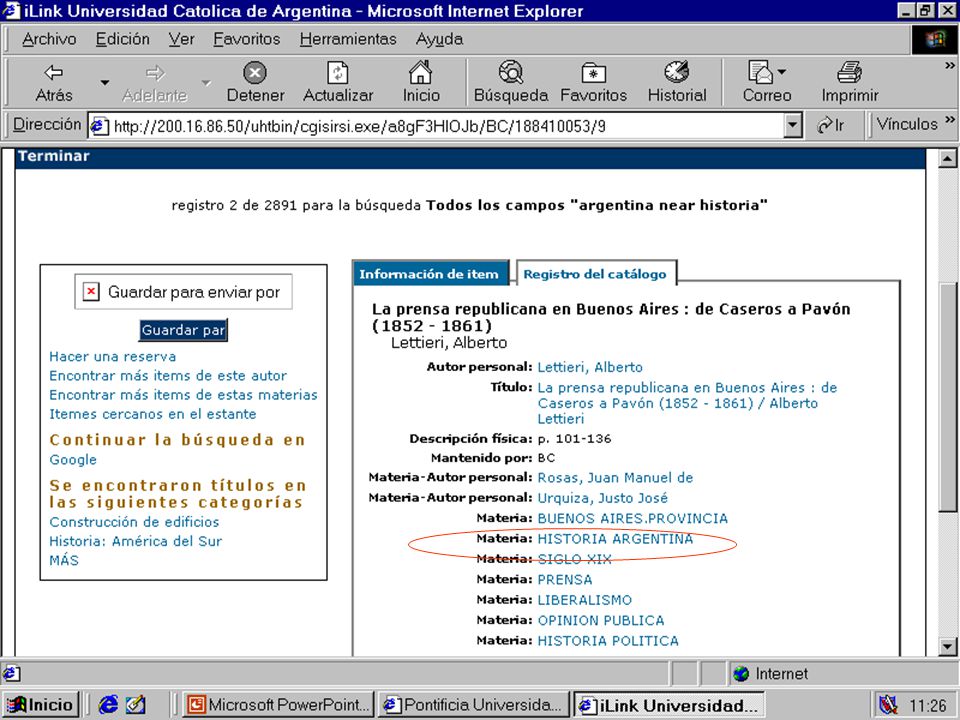Stop loading with the Detener icon
The width and height of the screenshot is (960, 720).
255,73
